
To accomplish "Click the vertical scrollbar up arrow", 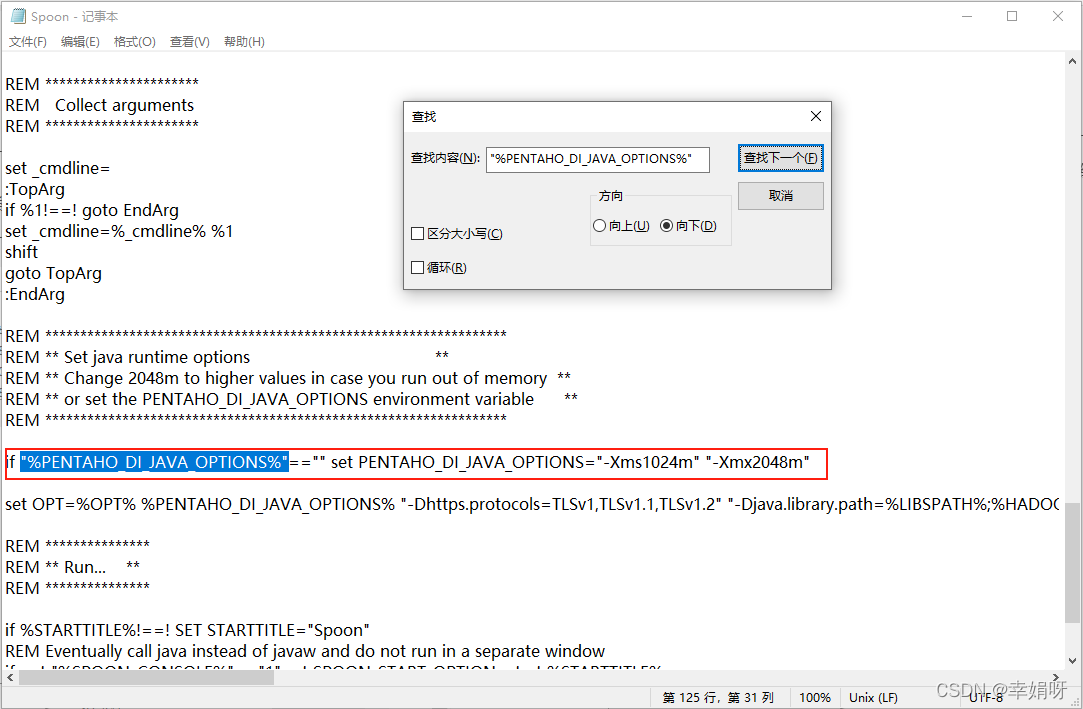I will tap(1073, 61).
